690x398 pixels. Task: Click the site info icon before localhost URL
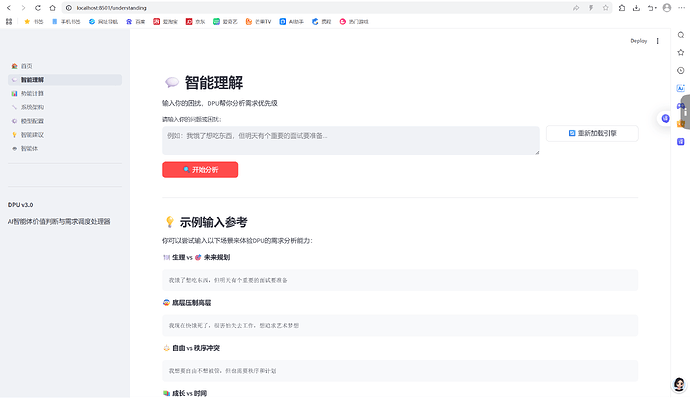click(x=69, y=8)
